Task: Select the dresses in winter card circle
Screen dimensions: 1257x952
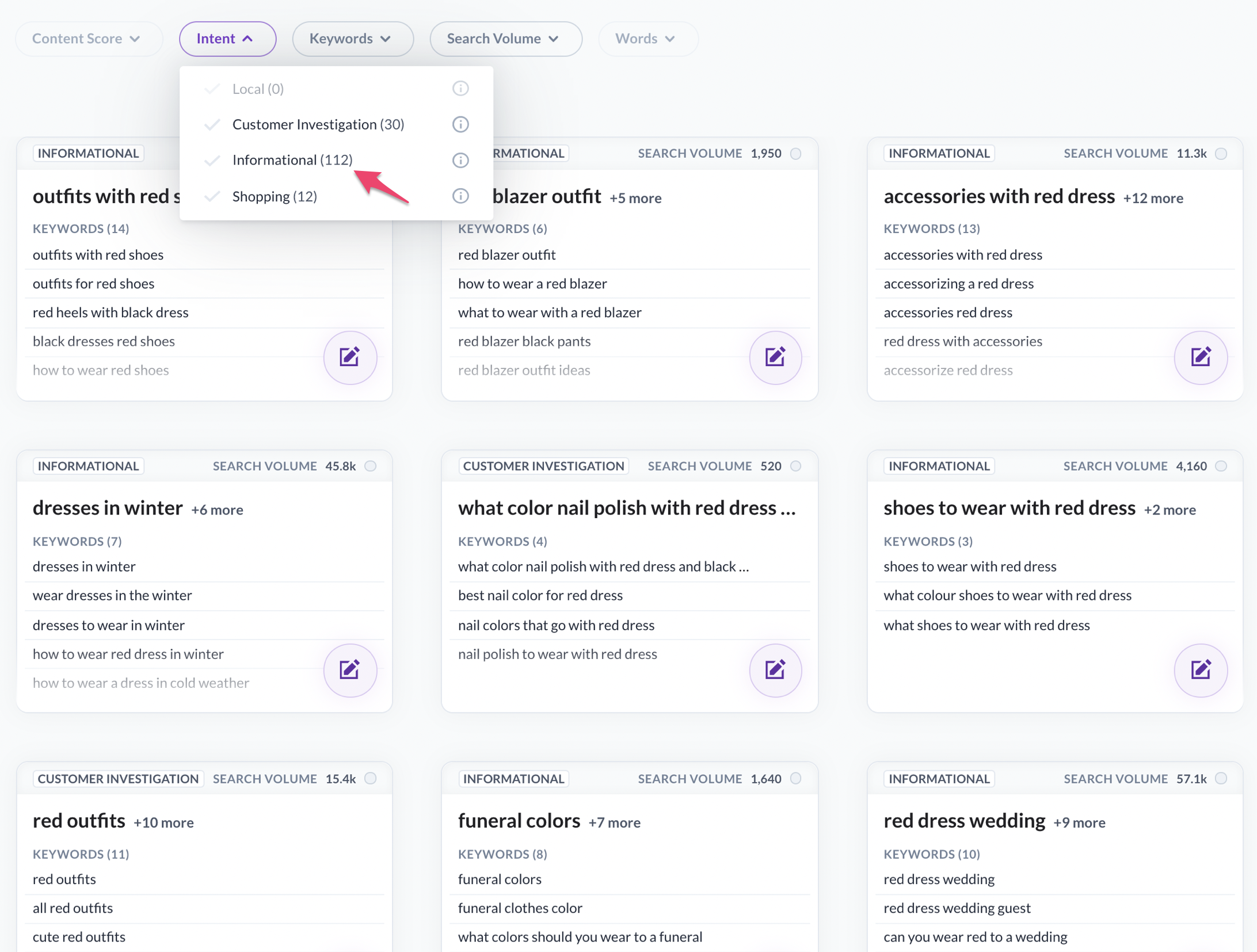Action: pos(371,466)
